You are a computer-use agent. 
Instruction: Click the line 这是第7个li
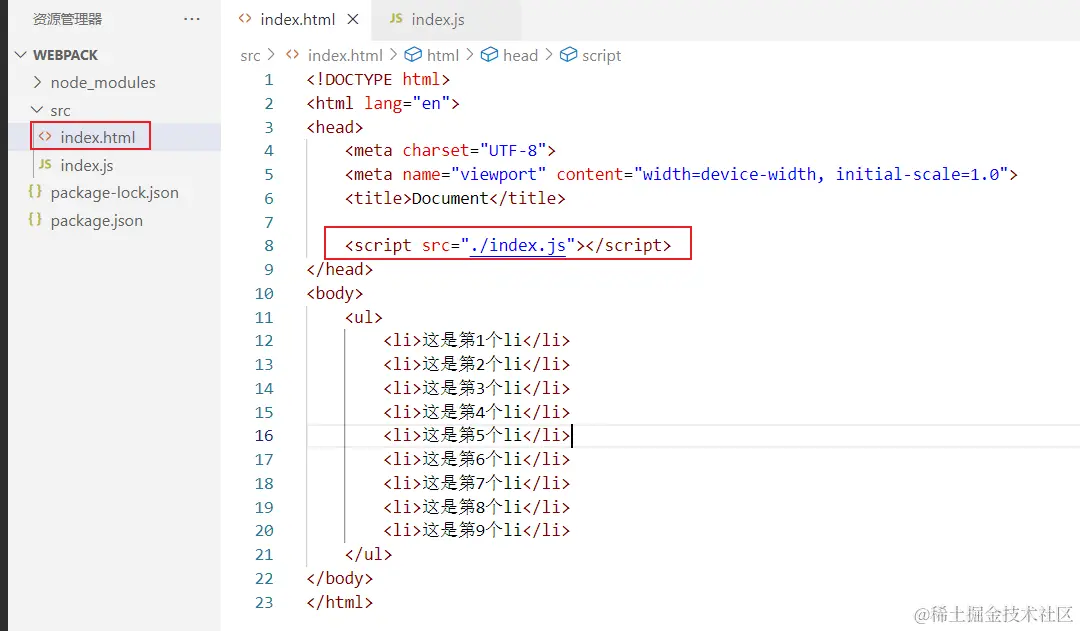pyautogui.click(x=477, y=484)
